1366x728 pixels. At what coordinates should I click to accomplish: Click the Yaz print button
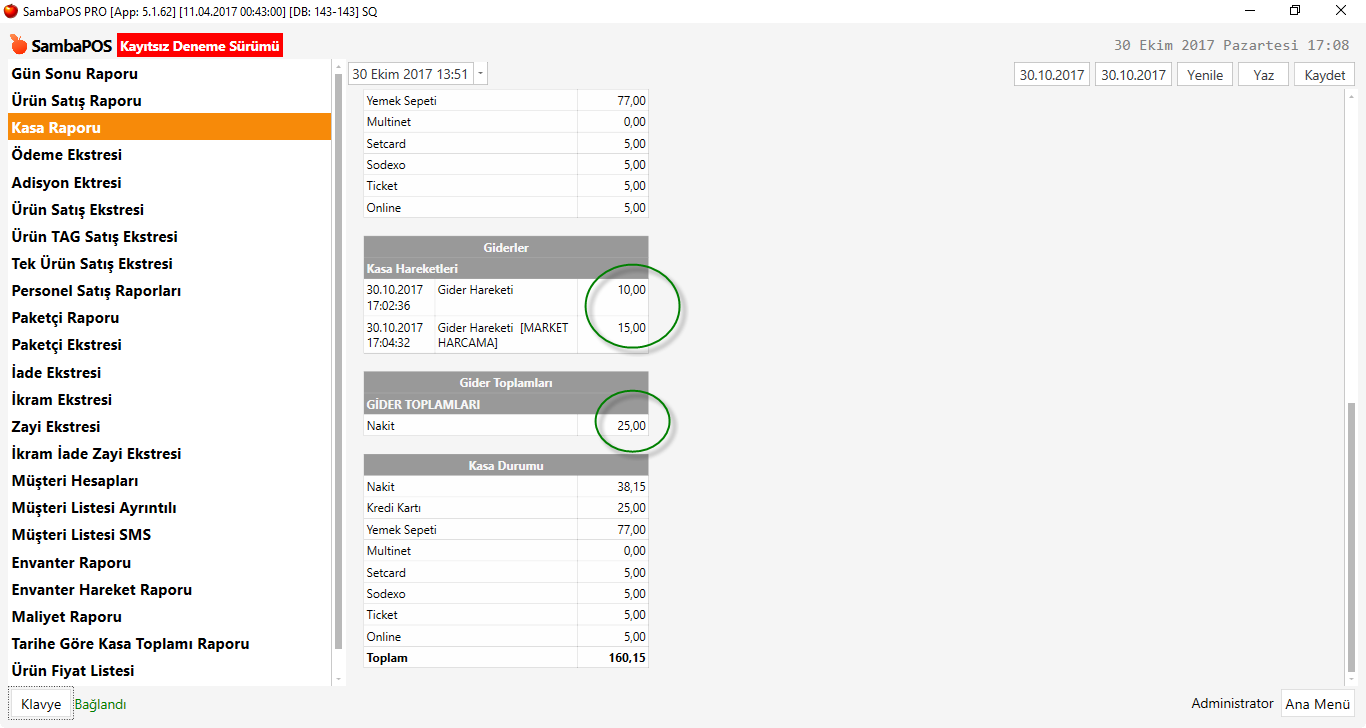(1263, 75)
